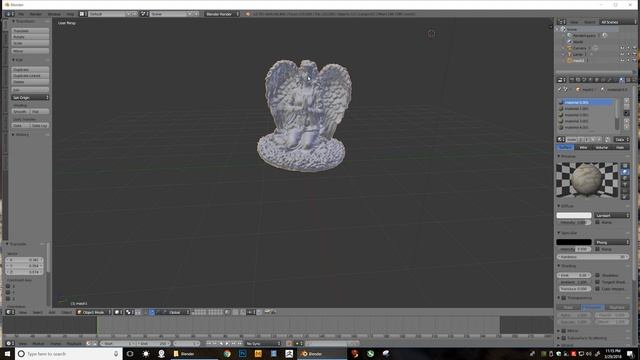
Task: Toggle Lamp visibility eye in outliner
Action: [x=622, y=54]
